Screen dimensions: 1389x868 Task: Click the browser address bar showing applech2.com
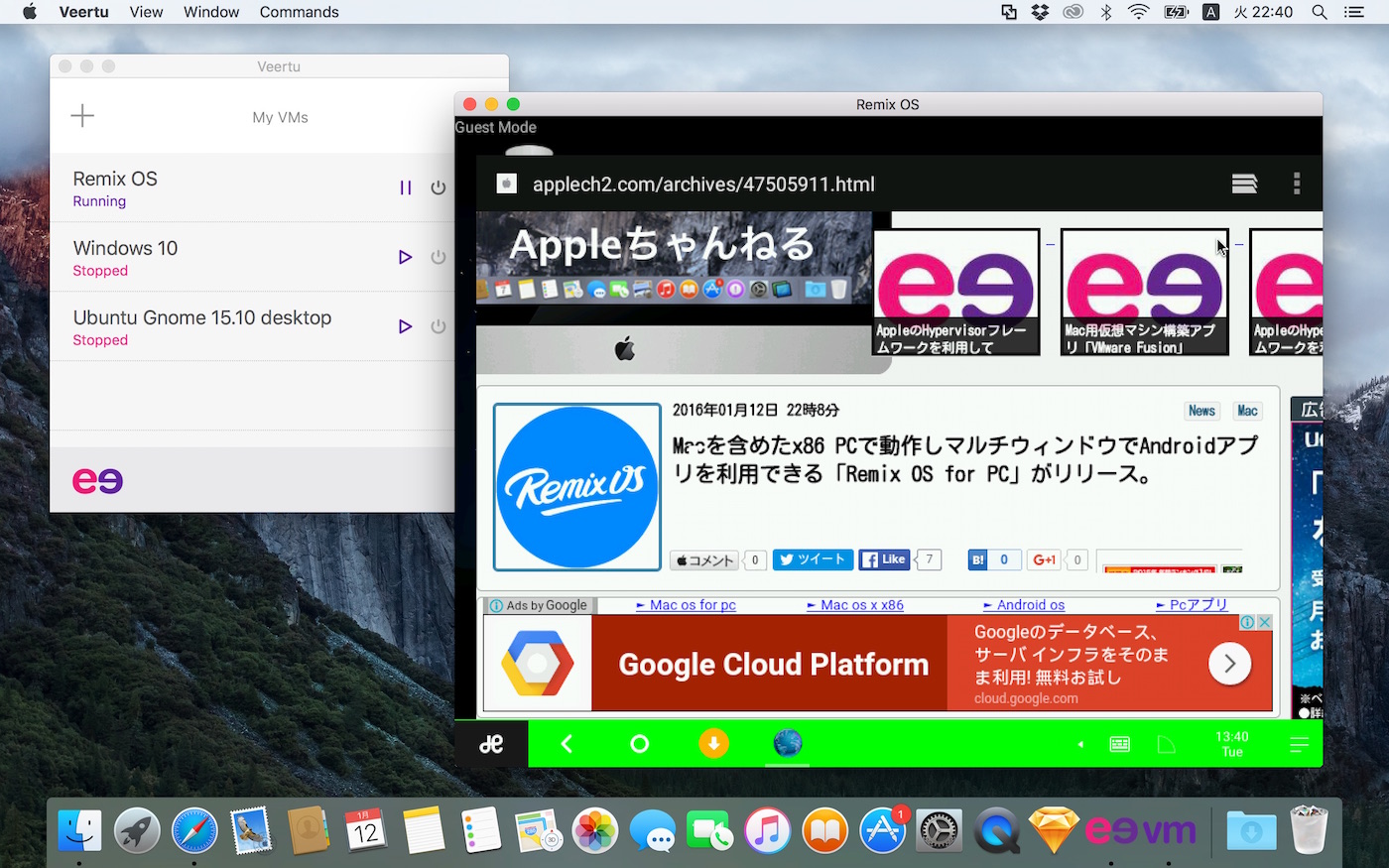[x=703, y=185]
